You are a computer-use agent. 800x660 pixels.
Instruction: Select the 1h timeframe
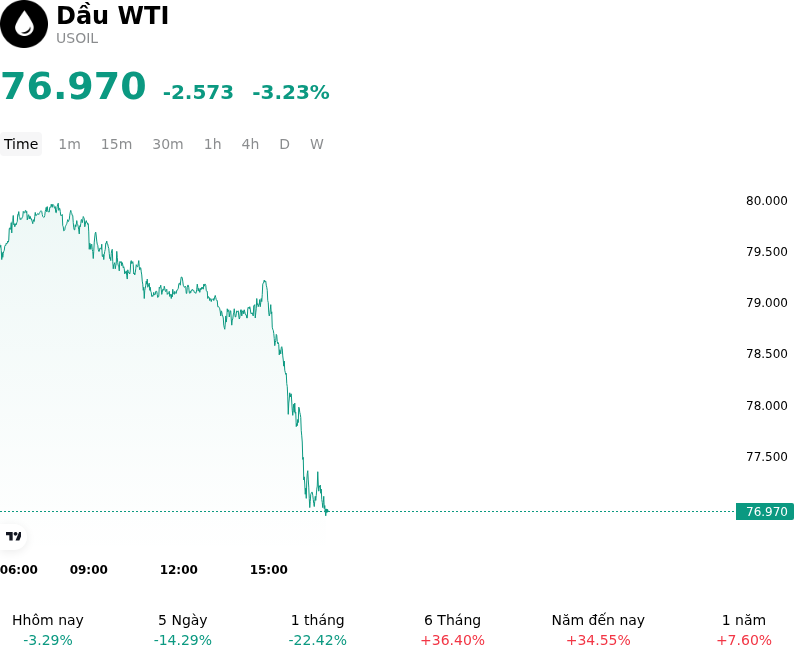click(213, 144)
